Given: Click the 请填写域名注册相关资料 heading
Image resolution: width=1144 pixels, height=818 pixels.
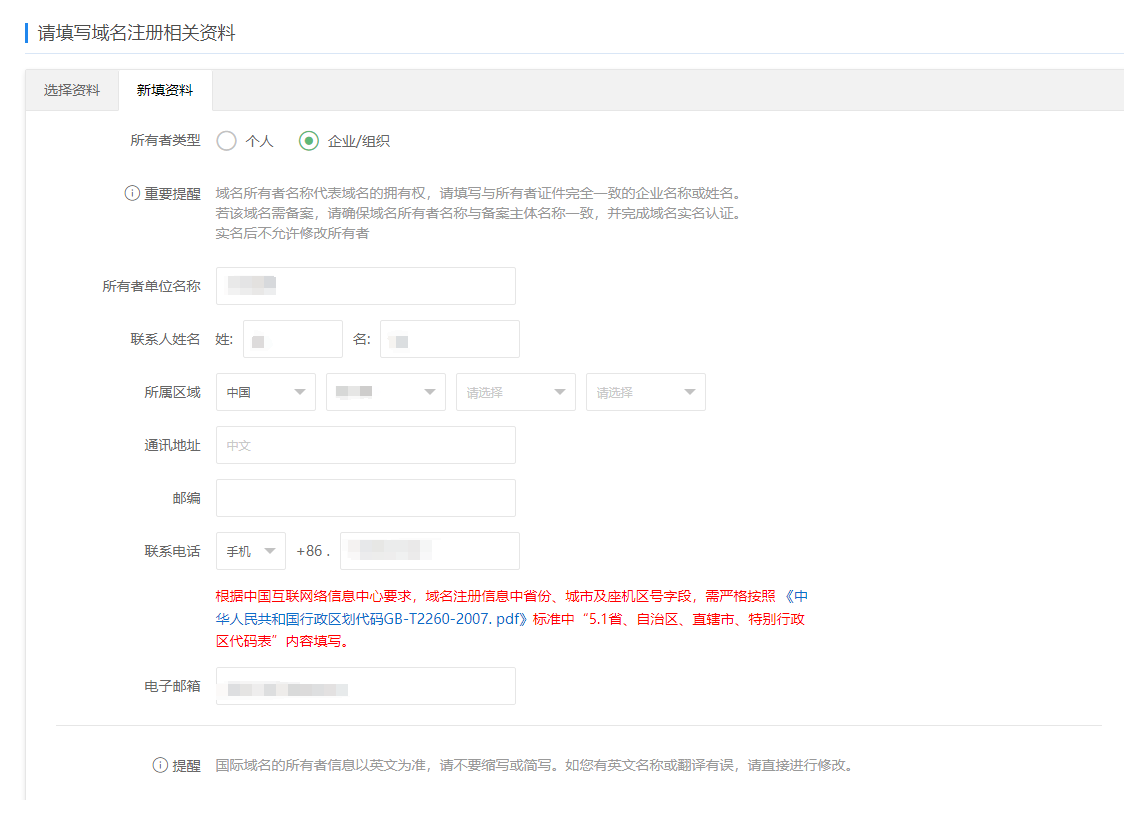Looking at the screenshot, I should point(136,33).
